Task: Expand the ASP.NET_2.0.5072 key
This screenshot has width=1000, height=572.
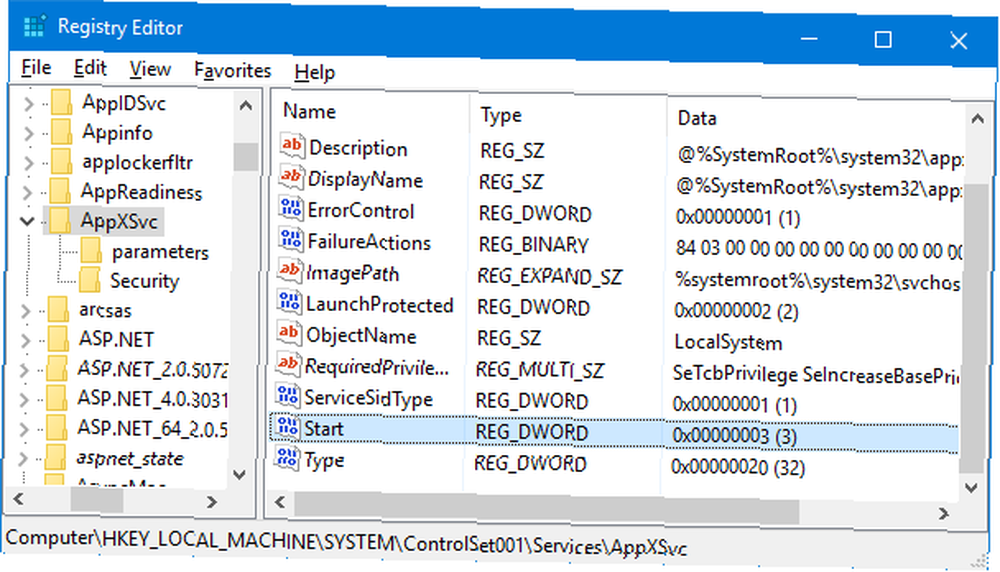Action: (x=25, y=370)
